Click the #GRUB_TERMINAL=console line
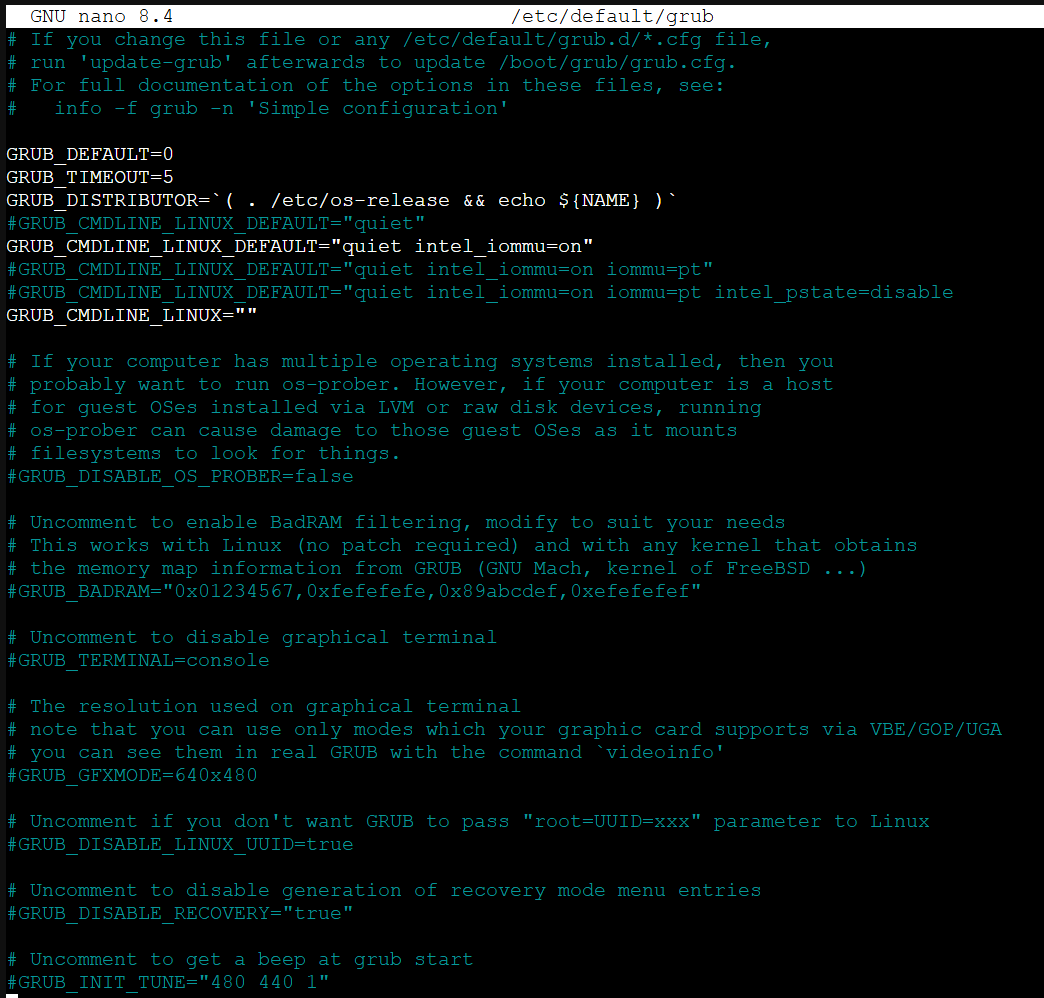Screen dimensions: 1044x998 (138, 660)
